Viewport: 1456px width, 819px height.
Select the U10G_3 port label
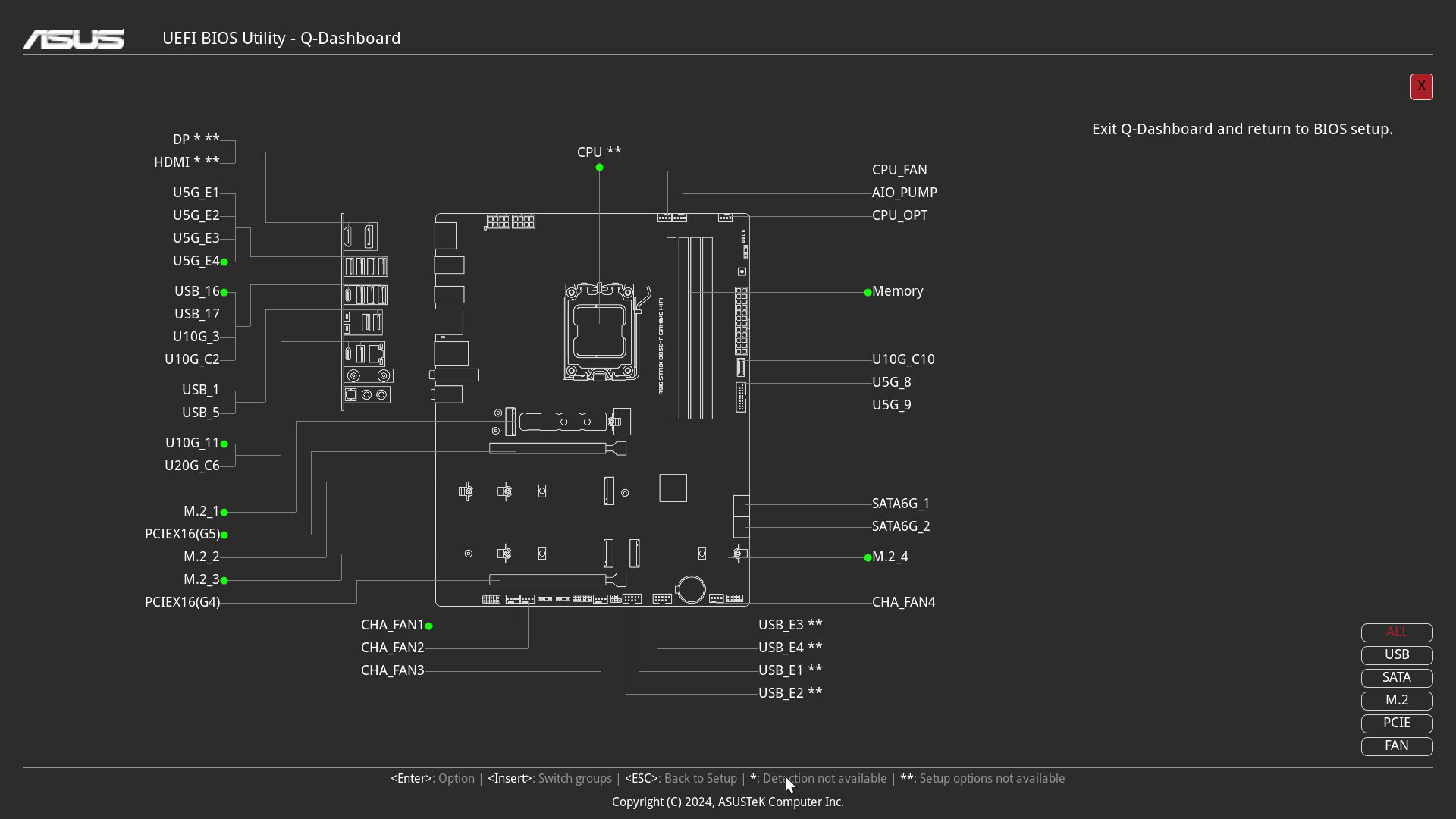196,337
